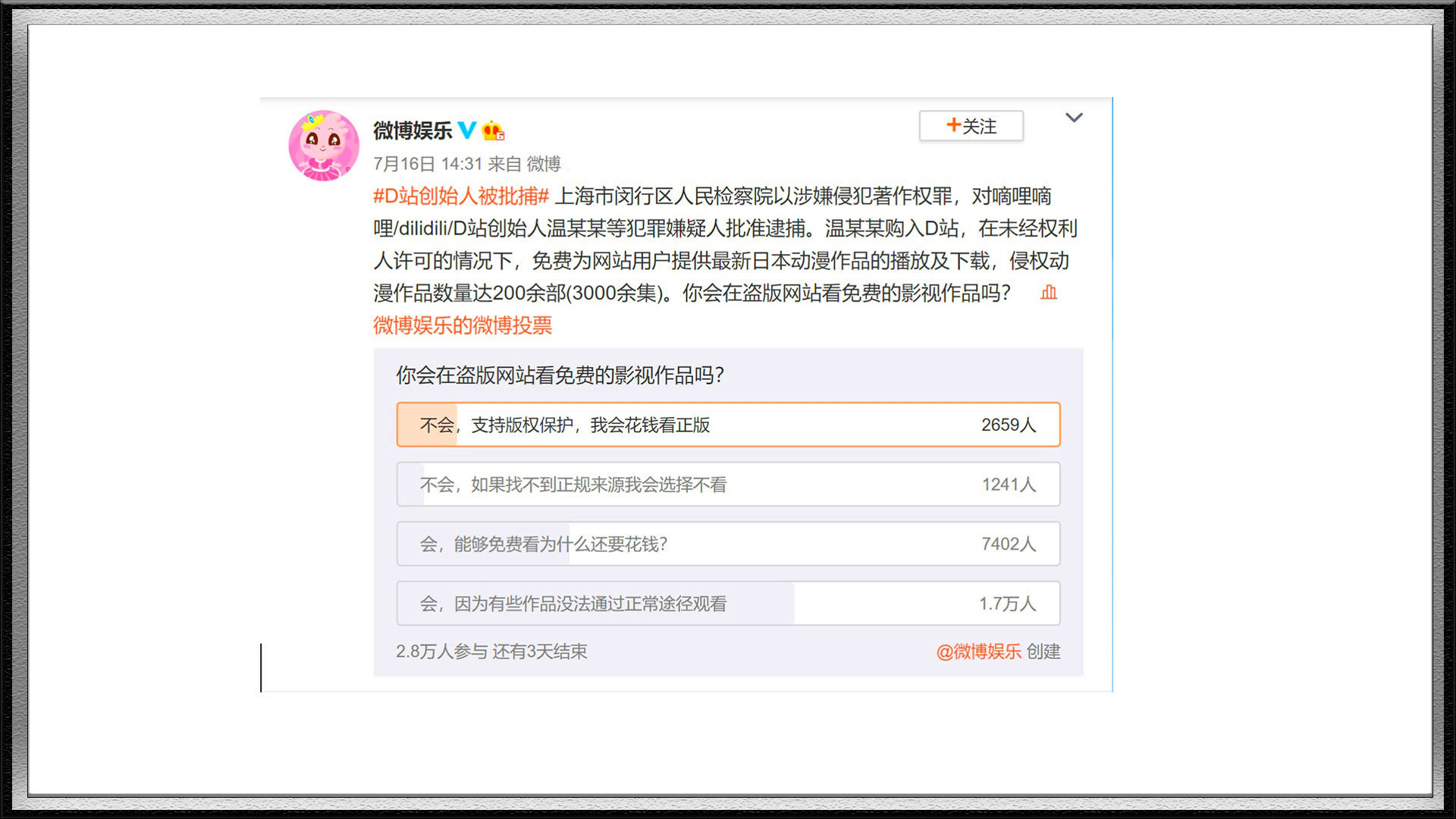Screen dimensions: 1456x819
Task: Select option 不会，支持版权保护，我会花钱看正版
Action: coord(565,425)
